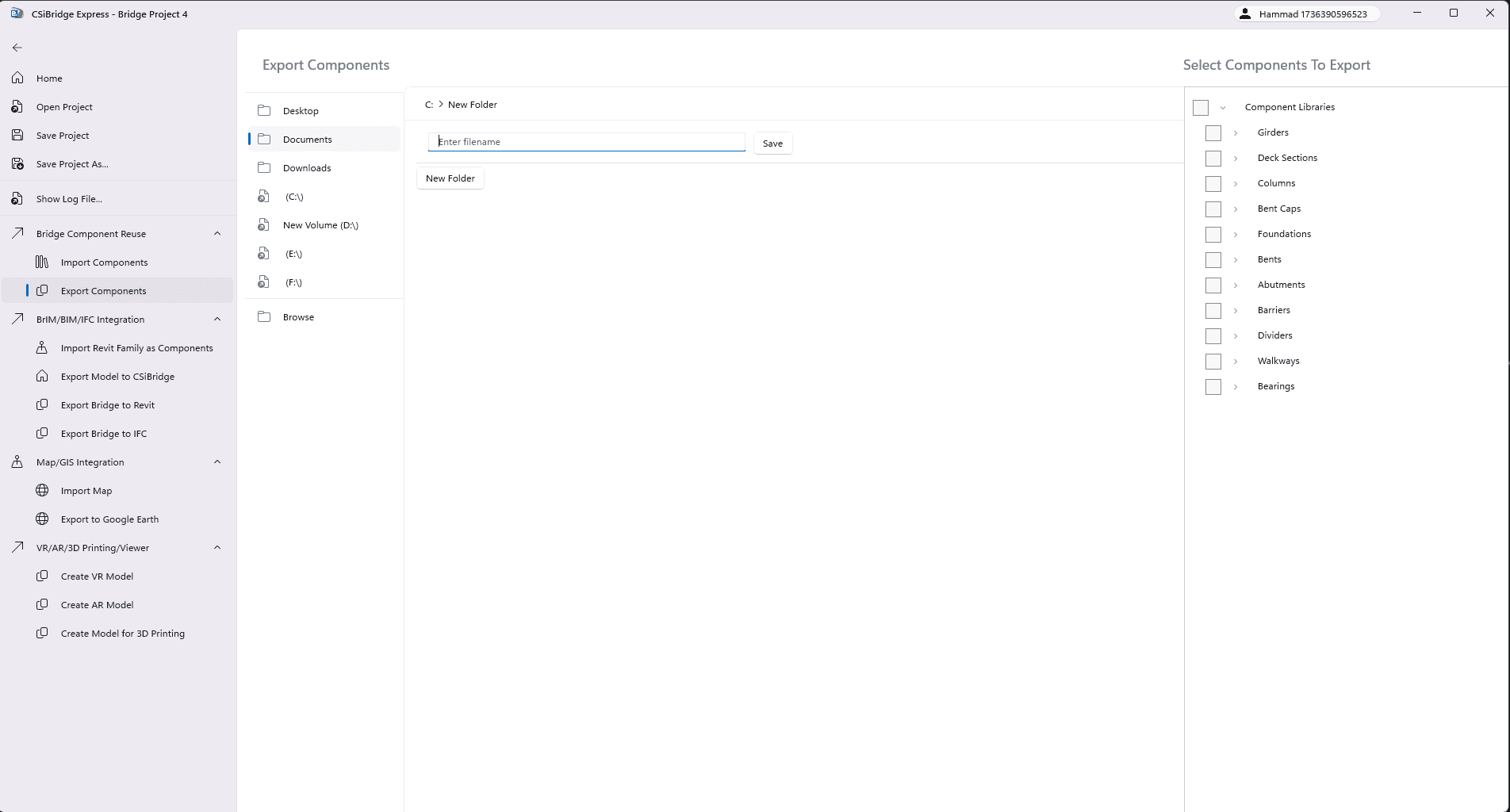Click the New Folder button

[450, 178]
